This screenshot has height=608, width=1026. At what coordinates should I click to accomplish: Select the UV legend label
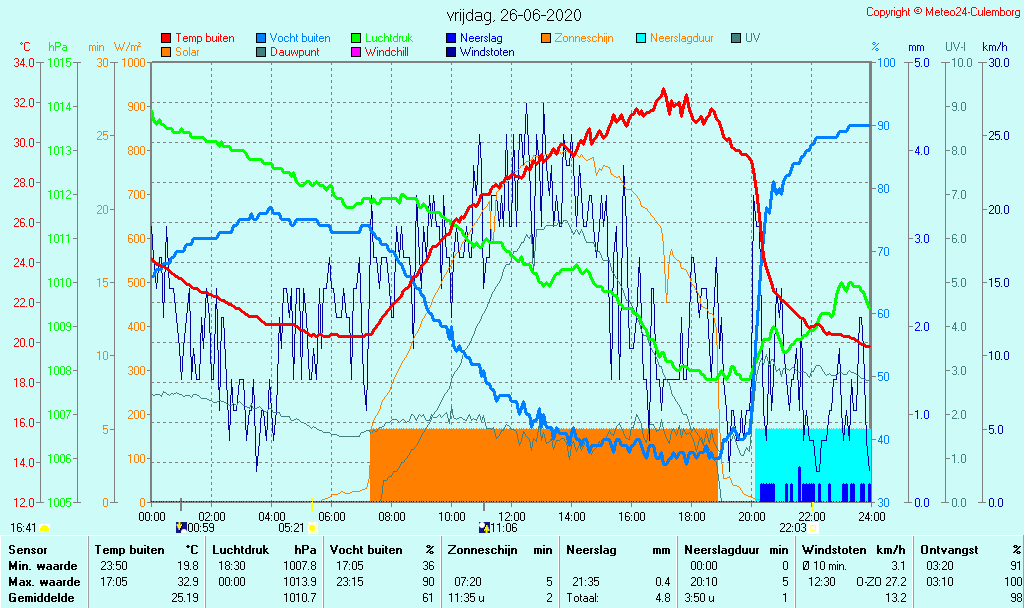click(x=752, y=39)
